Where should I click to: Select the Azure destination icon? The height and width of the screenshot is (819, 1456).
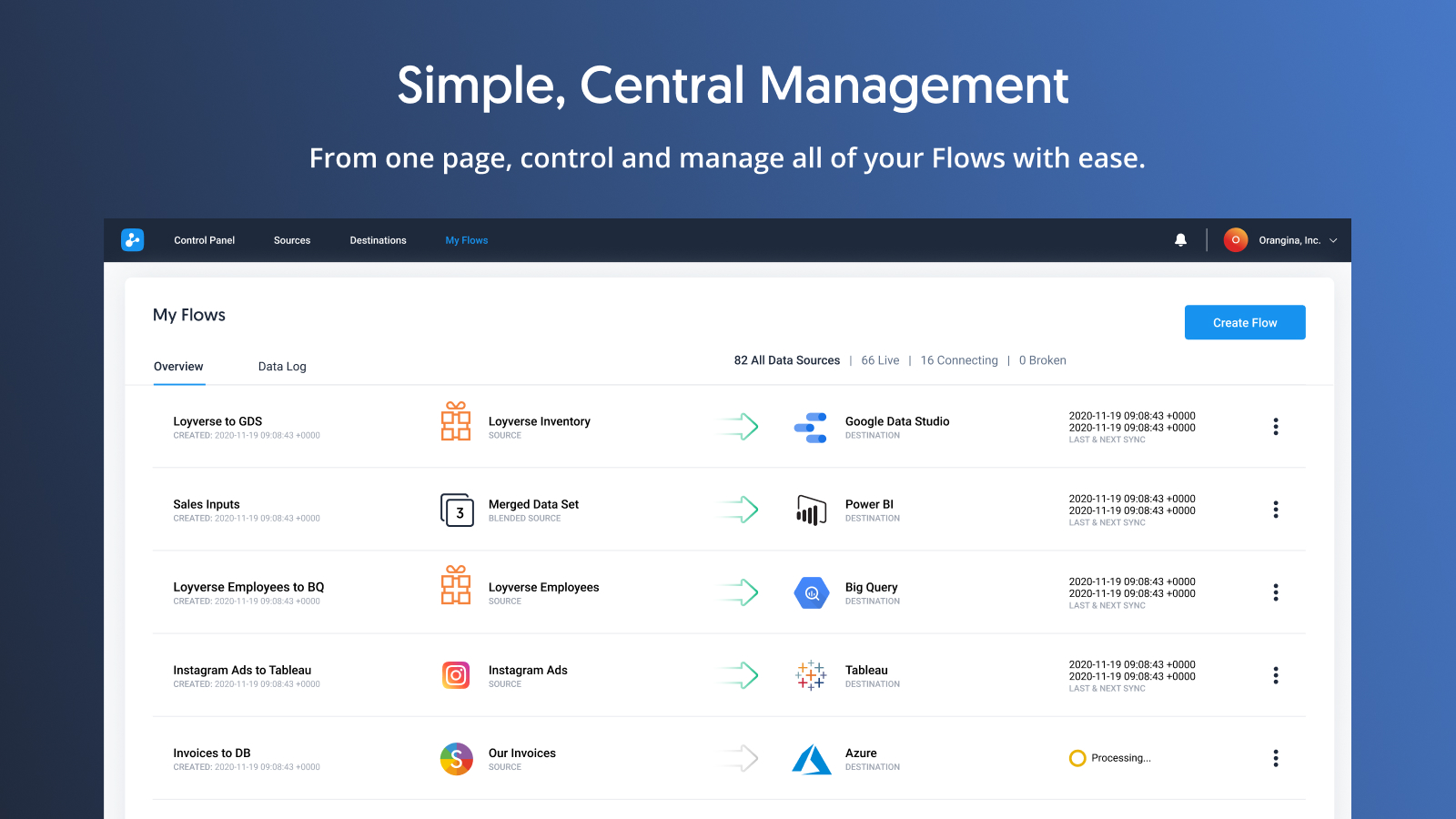(811, 758)
